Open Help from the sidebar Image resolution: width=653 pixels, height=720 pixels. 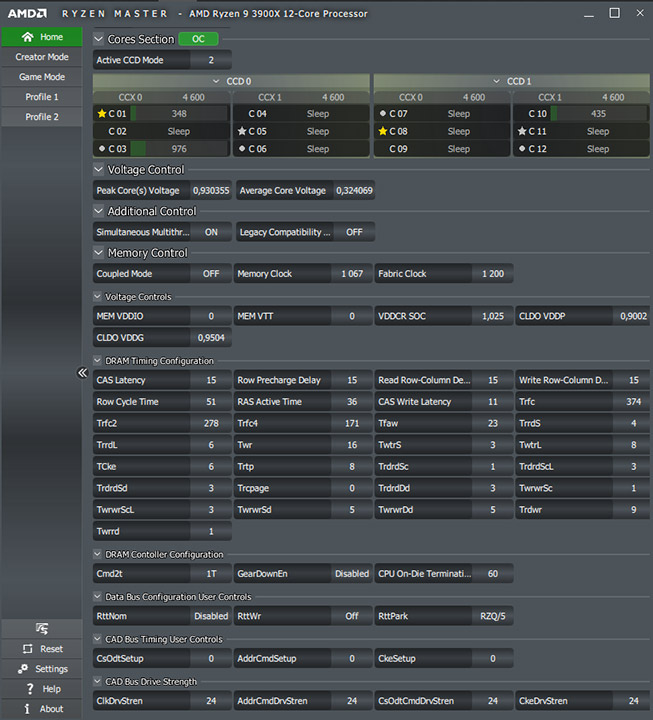coord(42,689)
